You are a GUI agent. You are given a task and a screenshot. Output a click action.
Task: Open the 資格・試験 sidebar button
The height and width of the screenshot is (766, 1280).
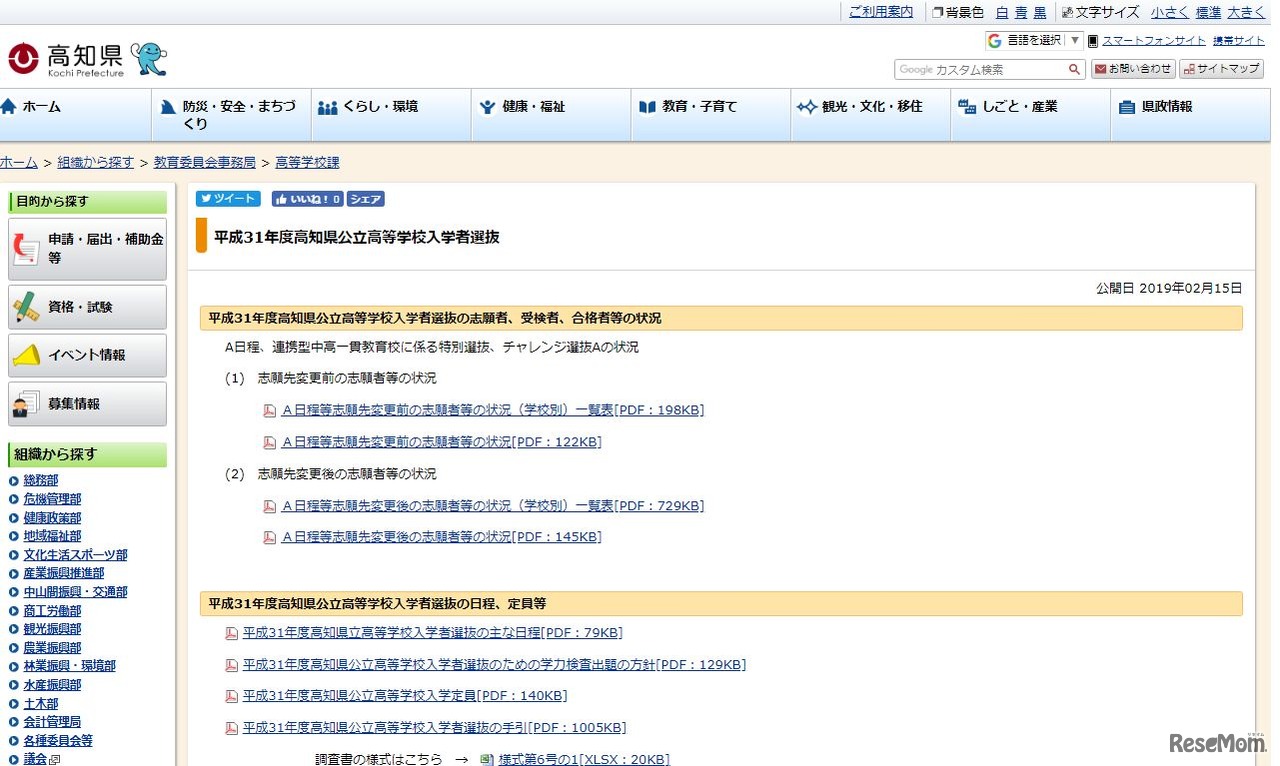[87, 307]
